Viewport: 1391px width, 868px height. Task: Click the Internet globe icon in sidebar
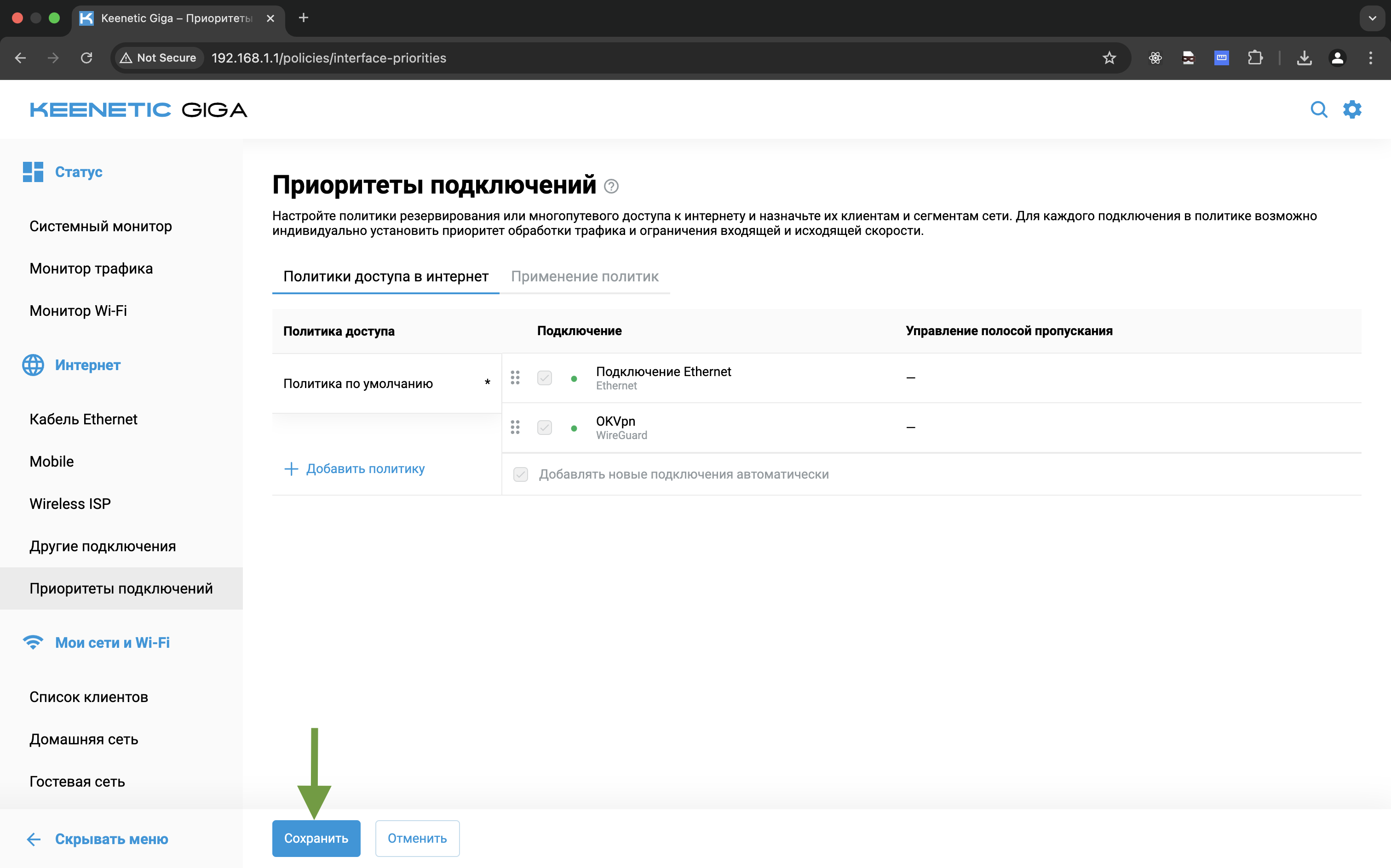pyautogui.click(x=33, y=365)
